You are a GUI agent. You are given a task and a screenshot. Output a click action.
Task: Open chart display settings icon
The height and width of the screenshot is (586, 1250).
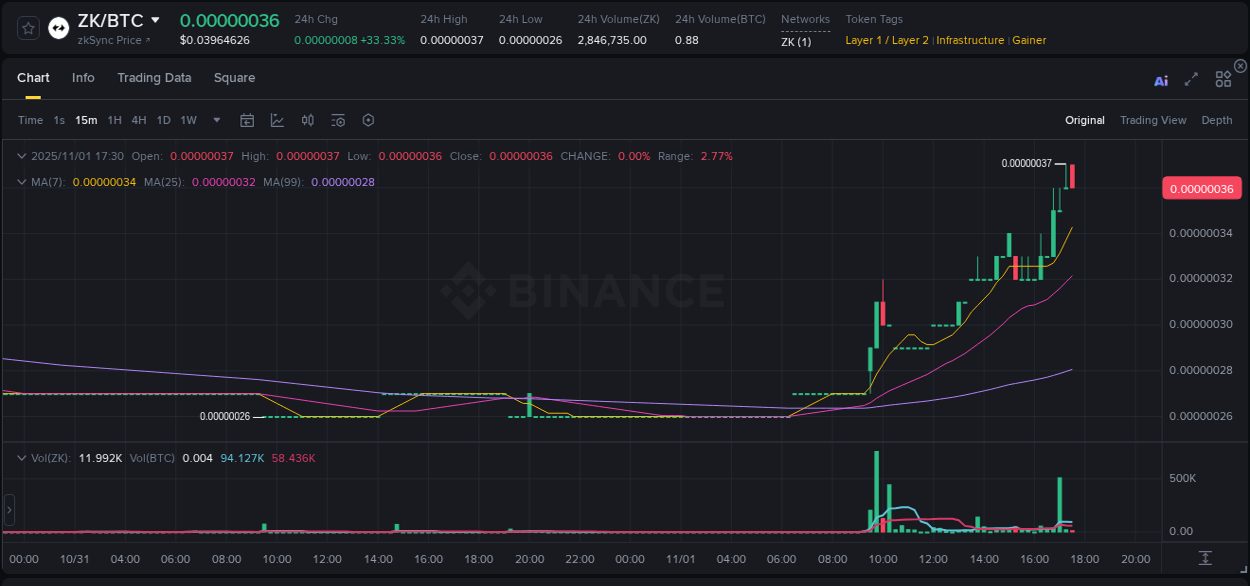(338, 120)
